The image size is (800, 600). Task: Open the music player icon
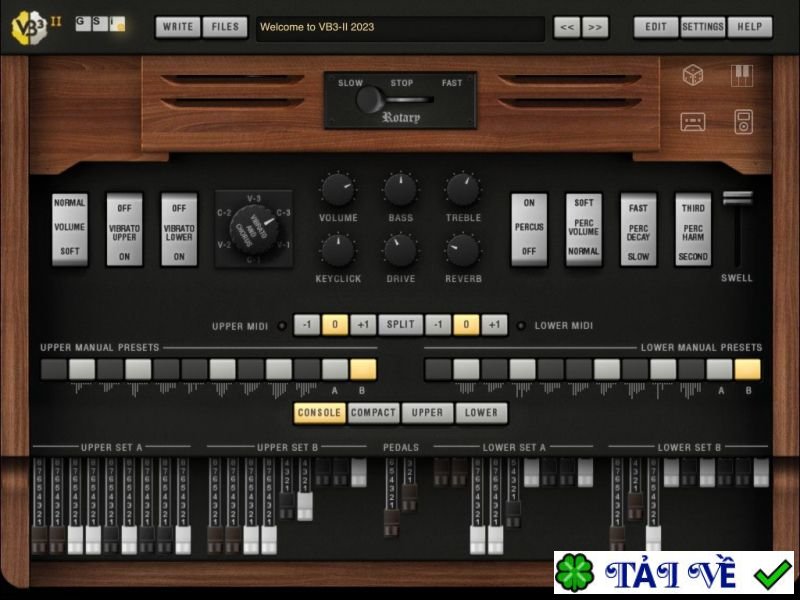click(742, 122)
